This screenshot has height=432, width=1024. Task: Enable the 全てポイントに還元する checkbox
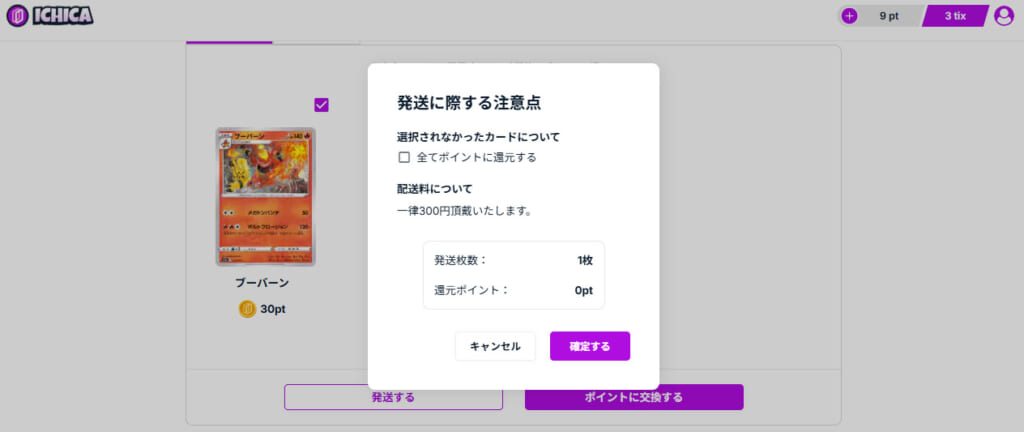click(x=404, y=157)
